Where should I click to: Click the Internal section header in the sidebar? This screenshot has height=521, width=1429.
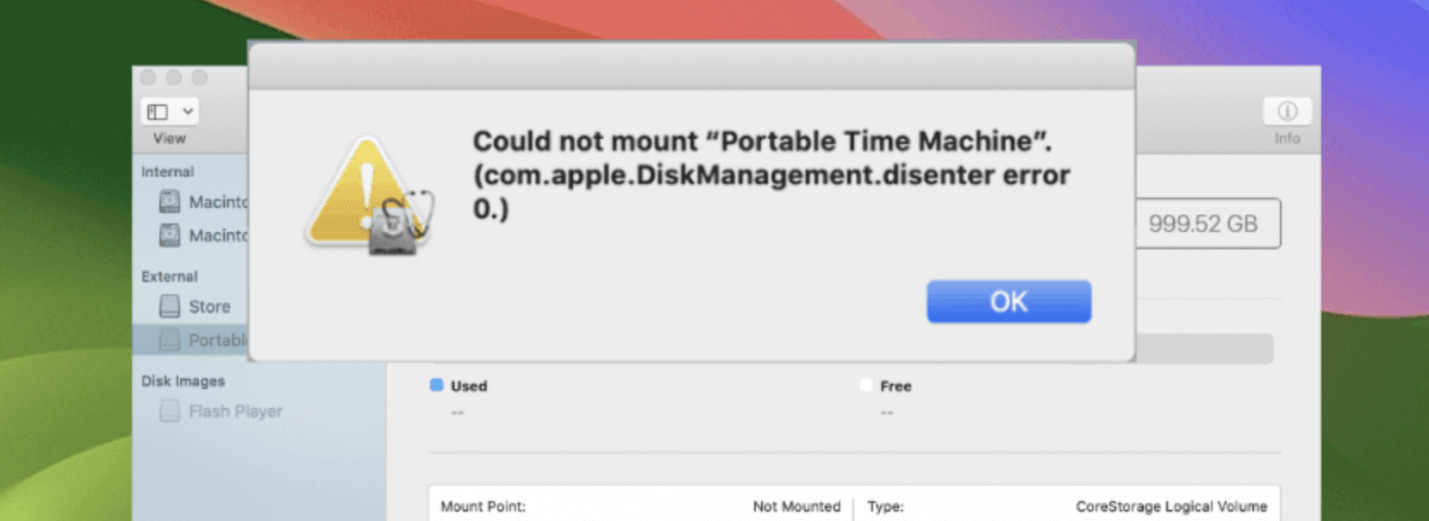tap(168, 172)
